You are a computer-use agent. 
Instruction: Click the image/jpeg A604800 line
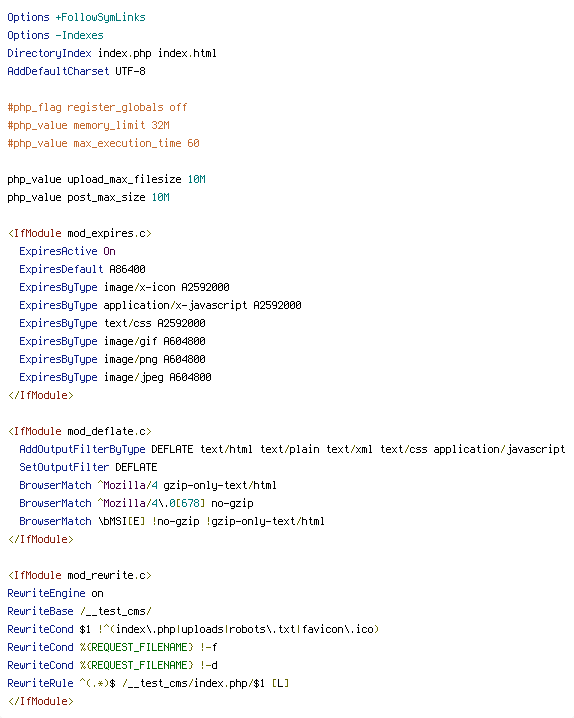pos(115,377)
